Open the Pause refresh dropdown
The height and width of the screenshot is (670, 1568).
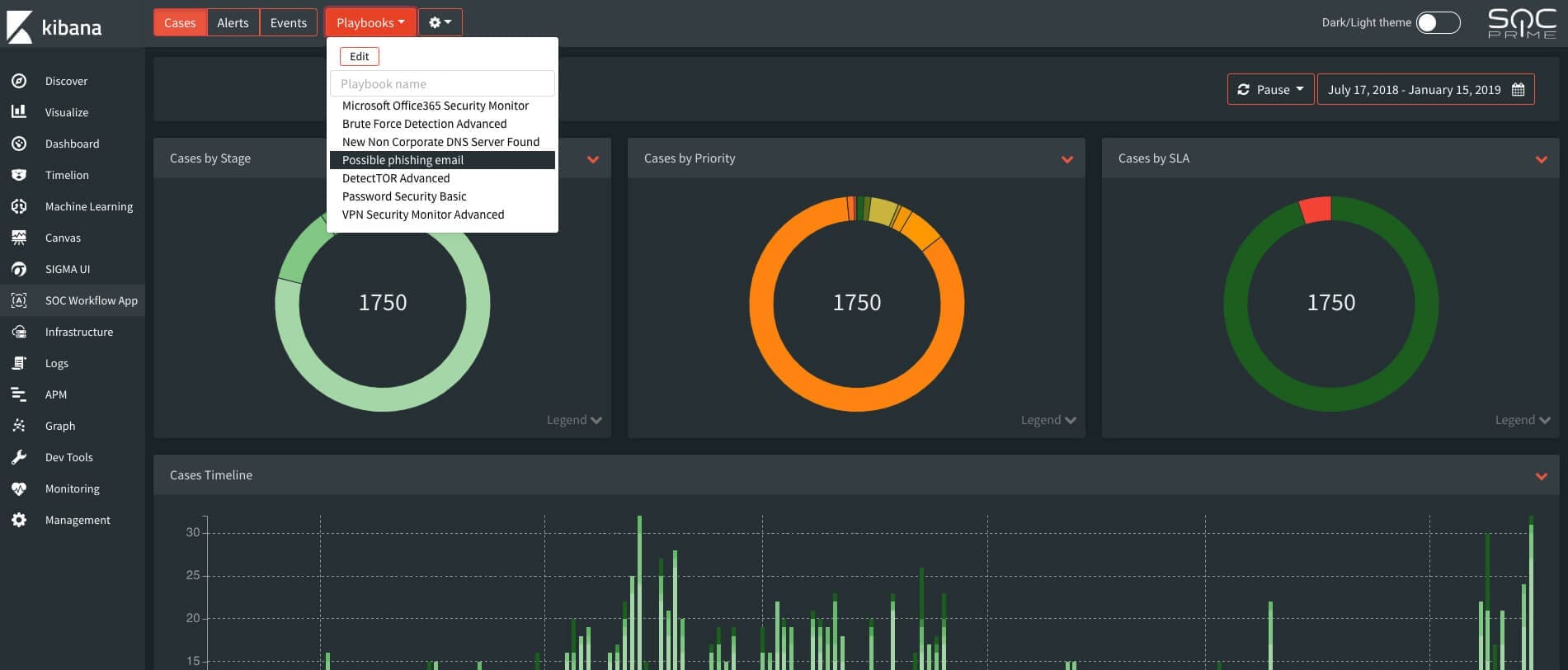tap(1270, 90)
